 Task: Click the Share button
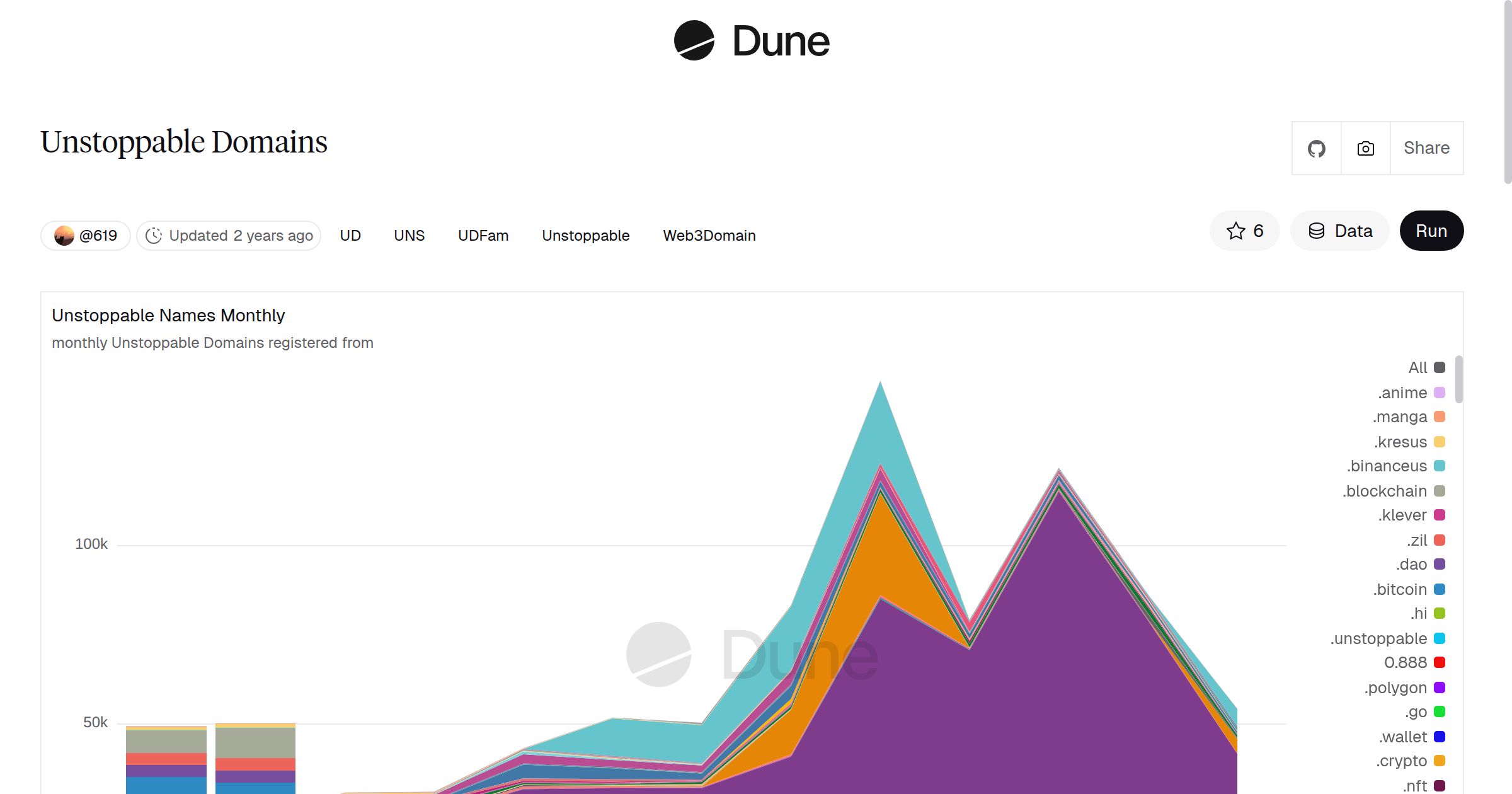pos(1426,147)
